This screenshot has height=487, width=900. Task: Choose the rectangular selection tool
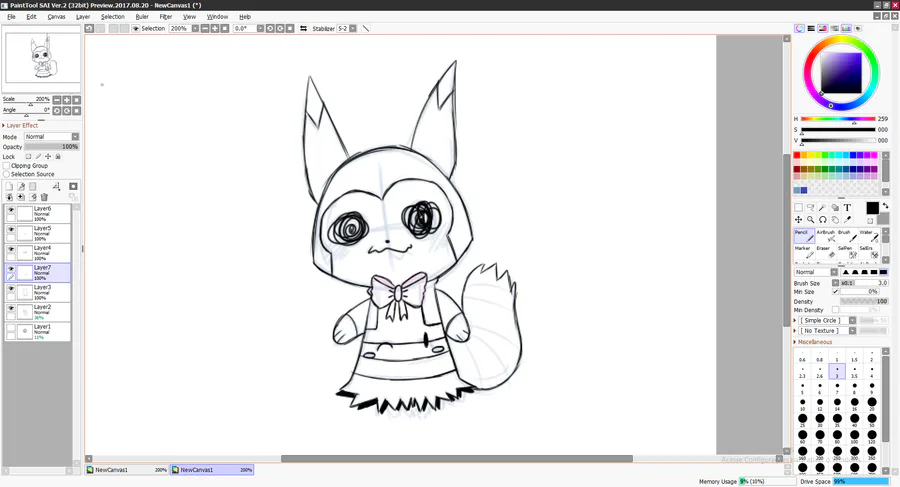[x=798, y=207]
